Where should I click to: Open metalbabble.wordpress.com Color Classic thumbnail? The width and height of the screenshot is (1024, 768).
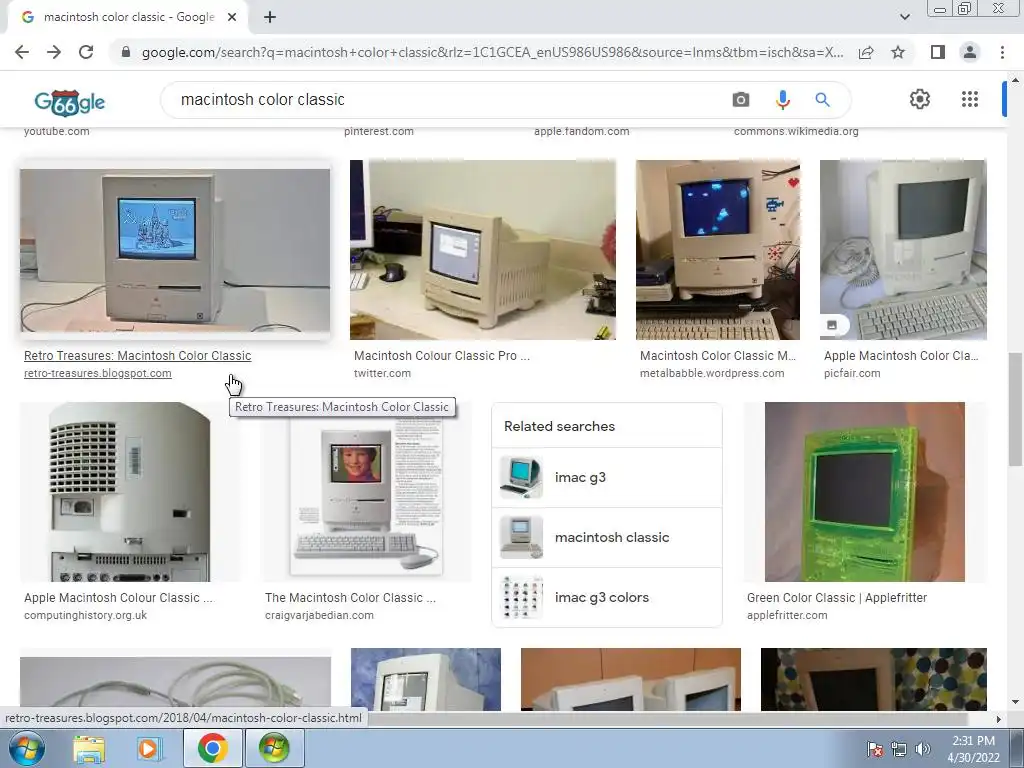(718, 249)
